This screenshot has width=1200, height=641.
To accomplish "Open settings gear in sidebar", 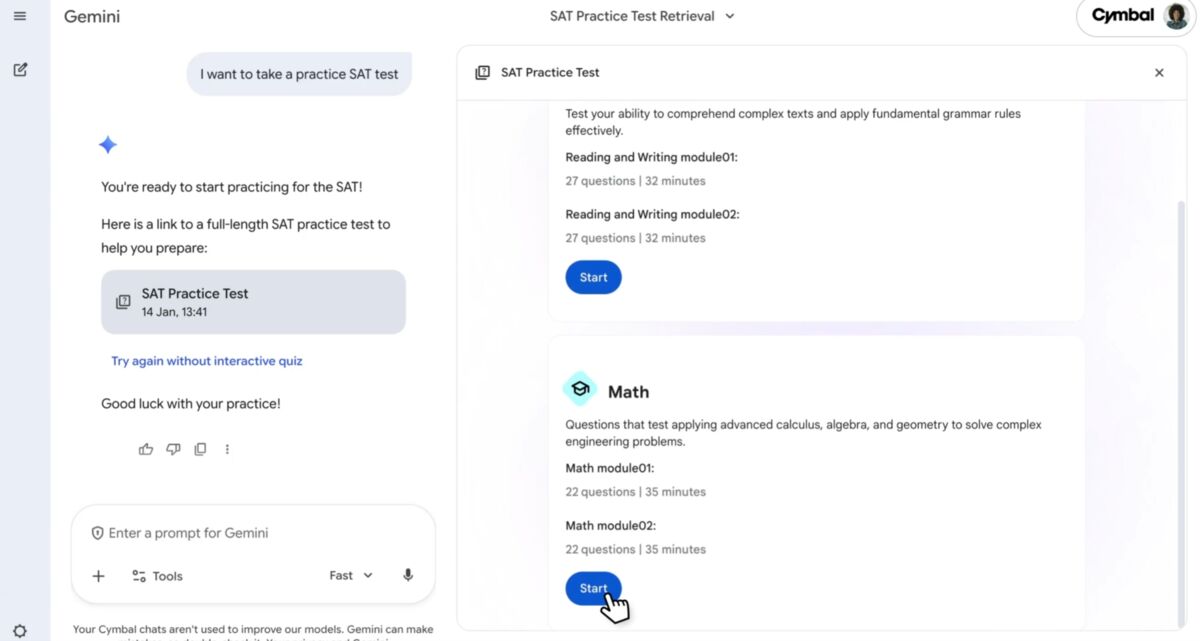I will (x=20, y=631).
